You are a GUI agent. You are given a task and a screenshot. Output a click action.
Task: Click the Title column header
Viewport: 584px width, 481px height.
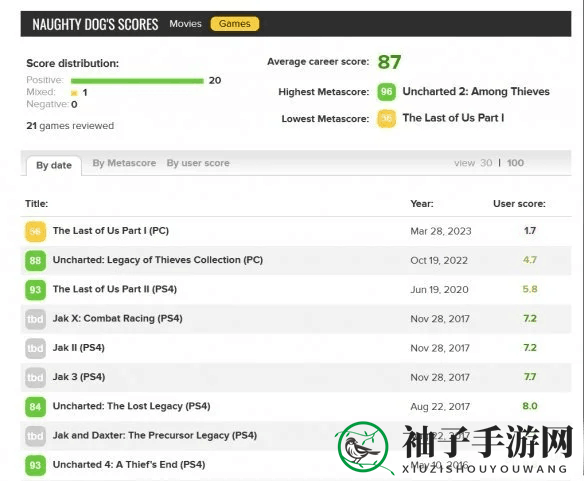[36, 204]
